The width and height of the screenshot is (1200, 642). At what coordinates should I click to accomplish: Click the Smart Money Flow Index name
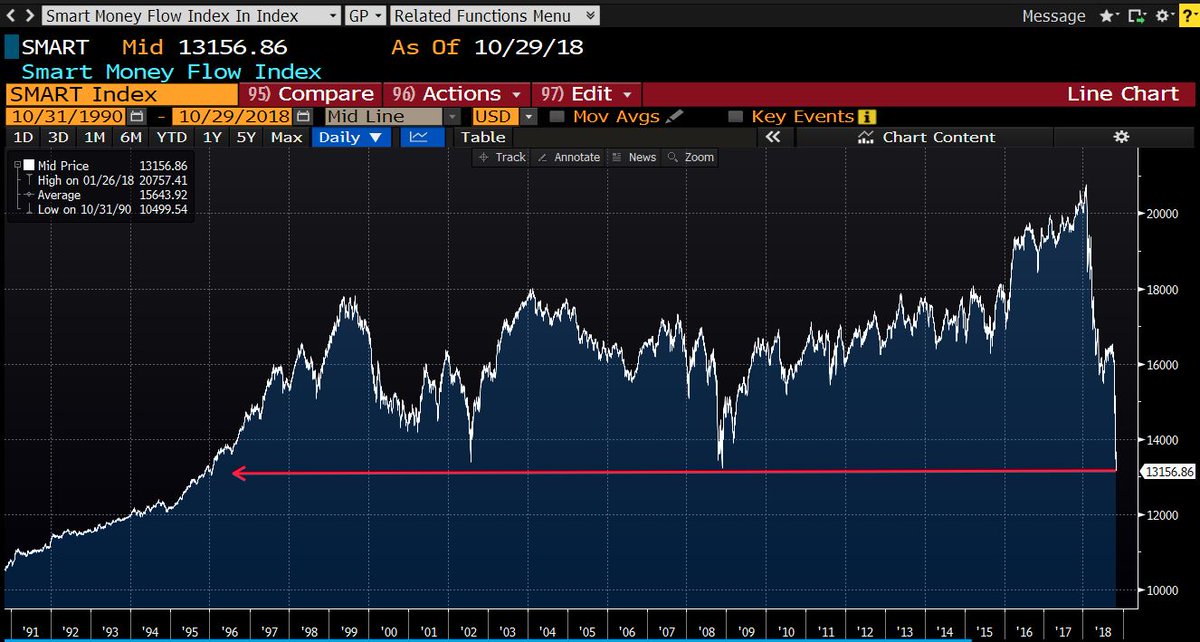tap(172, 72)
